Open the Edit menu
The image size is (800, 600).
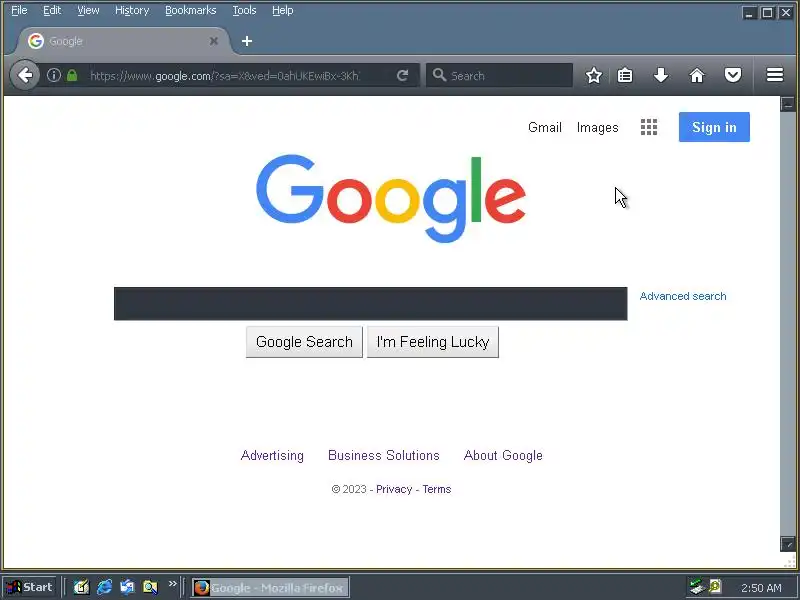click(52, 10)
